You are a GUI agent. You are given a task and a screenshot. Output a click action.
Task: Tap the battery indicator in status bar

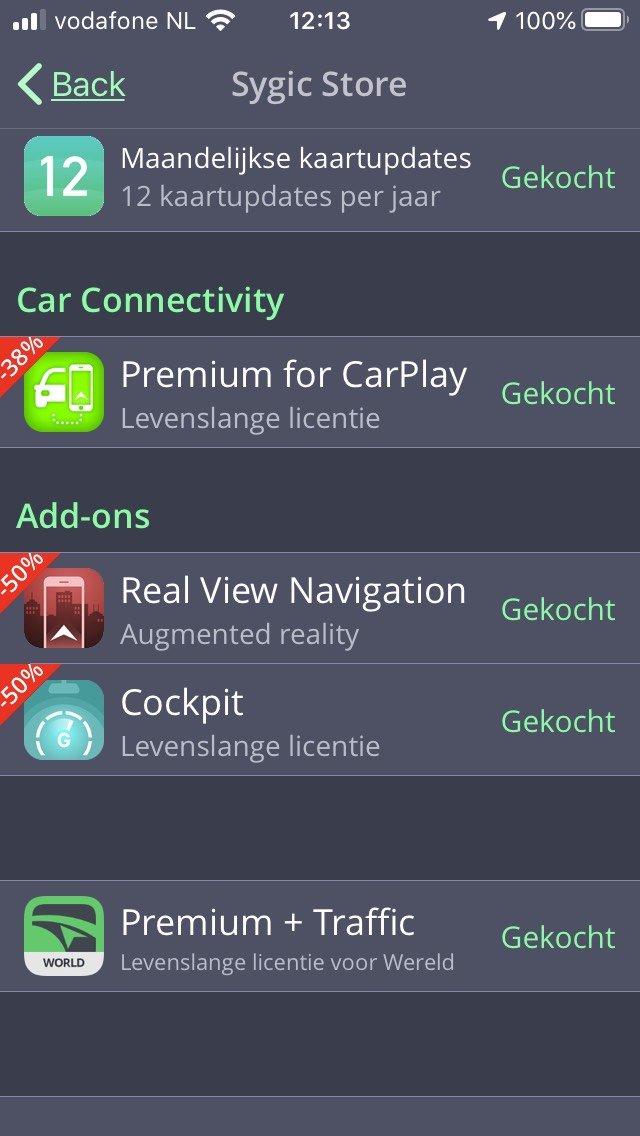(605, 21)
